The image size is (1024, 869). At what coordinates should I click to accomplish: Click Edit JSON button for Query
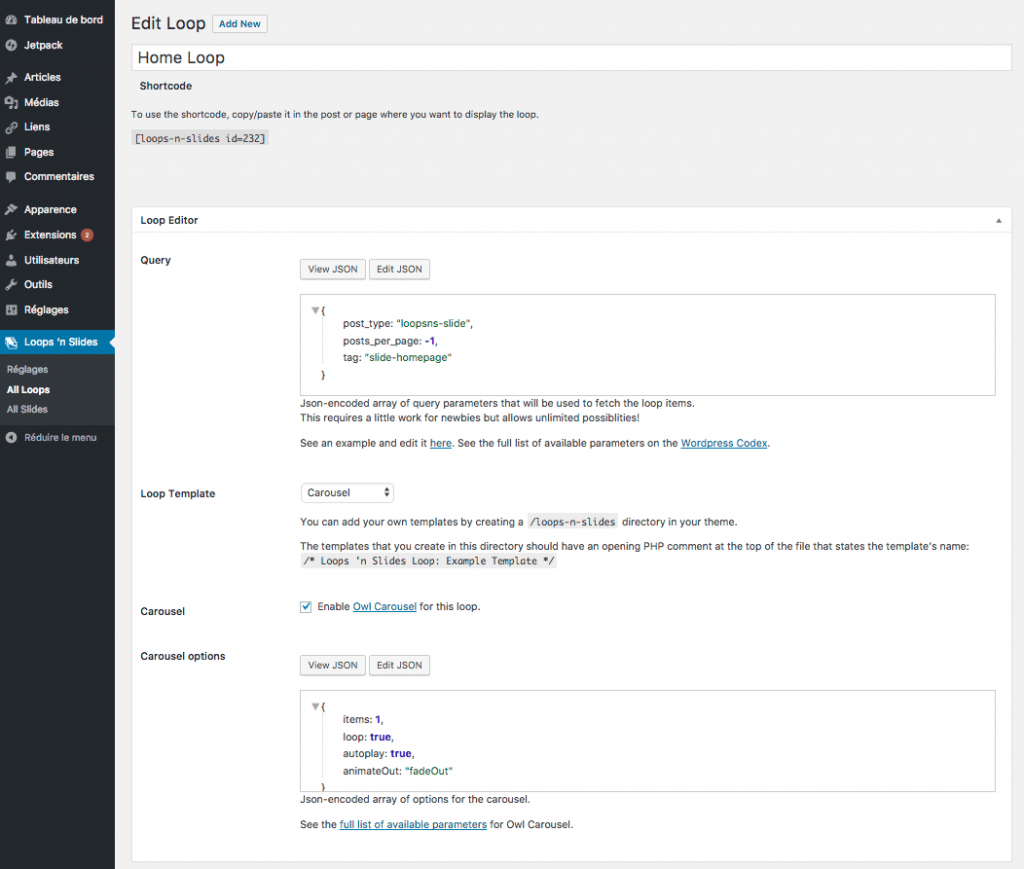399,269
